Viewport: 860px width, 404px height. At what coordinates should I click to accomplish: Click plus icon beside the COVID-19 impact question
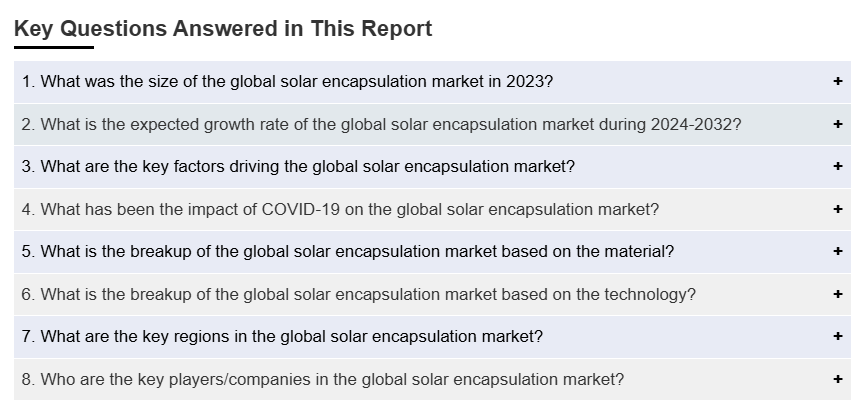[x=838, y=209]
